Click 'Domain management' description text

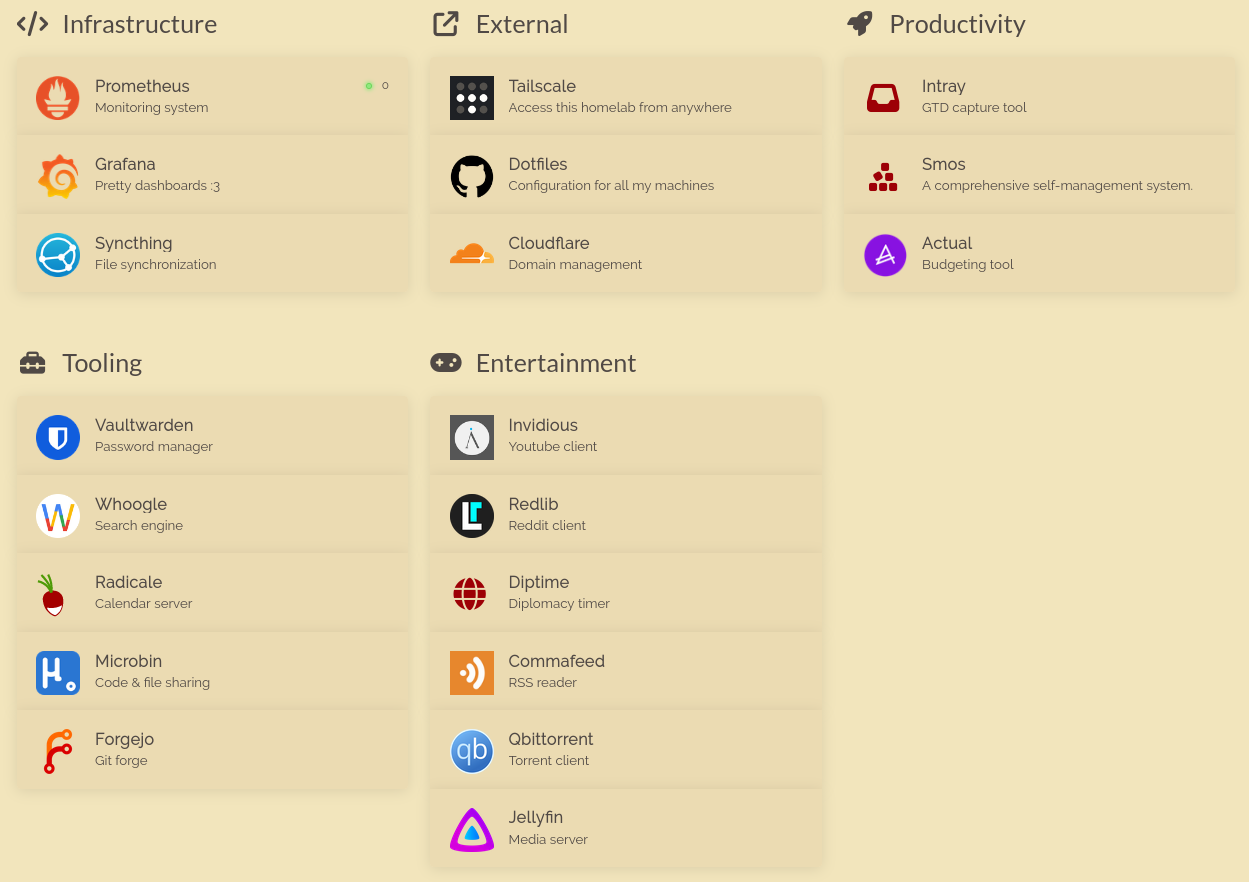click(x=575, y=265)
